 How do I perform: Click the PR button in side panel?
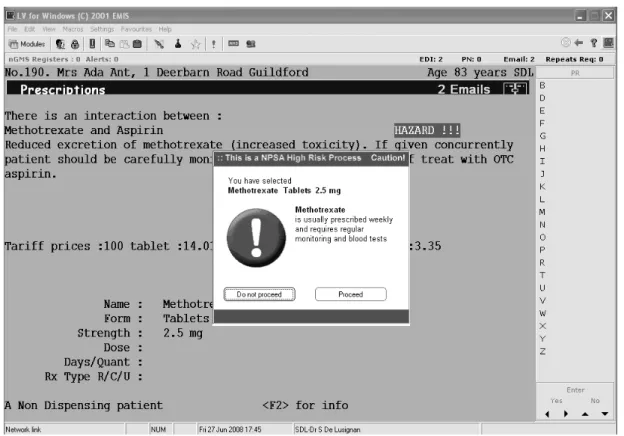tap(575, 73)
